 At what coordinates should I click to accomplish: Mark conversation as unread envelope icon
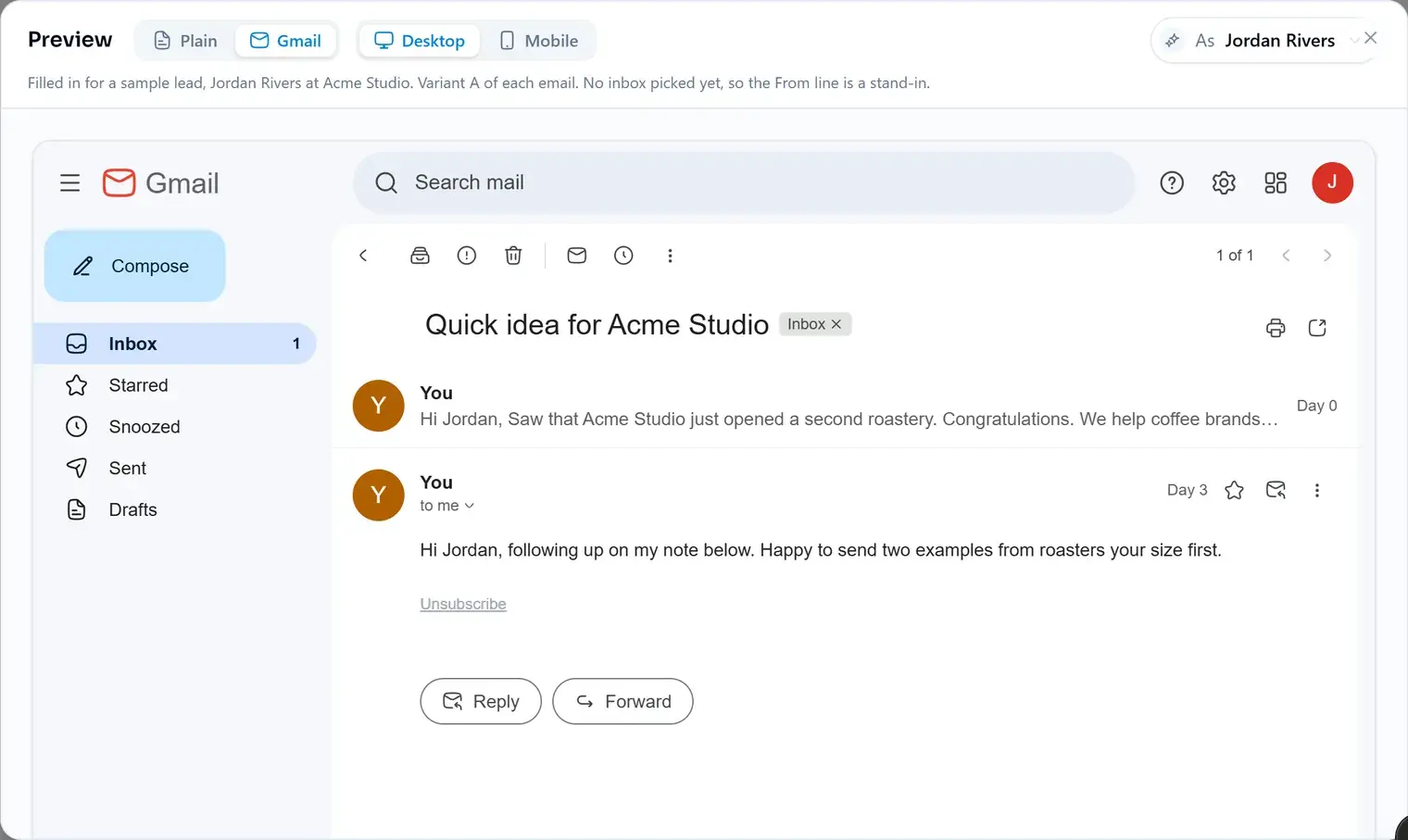576,256
